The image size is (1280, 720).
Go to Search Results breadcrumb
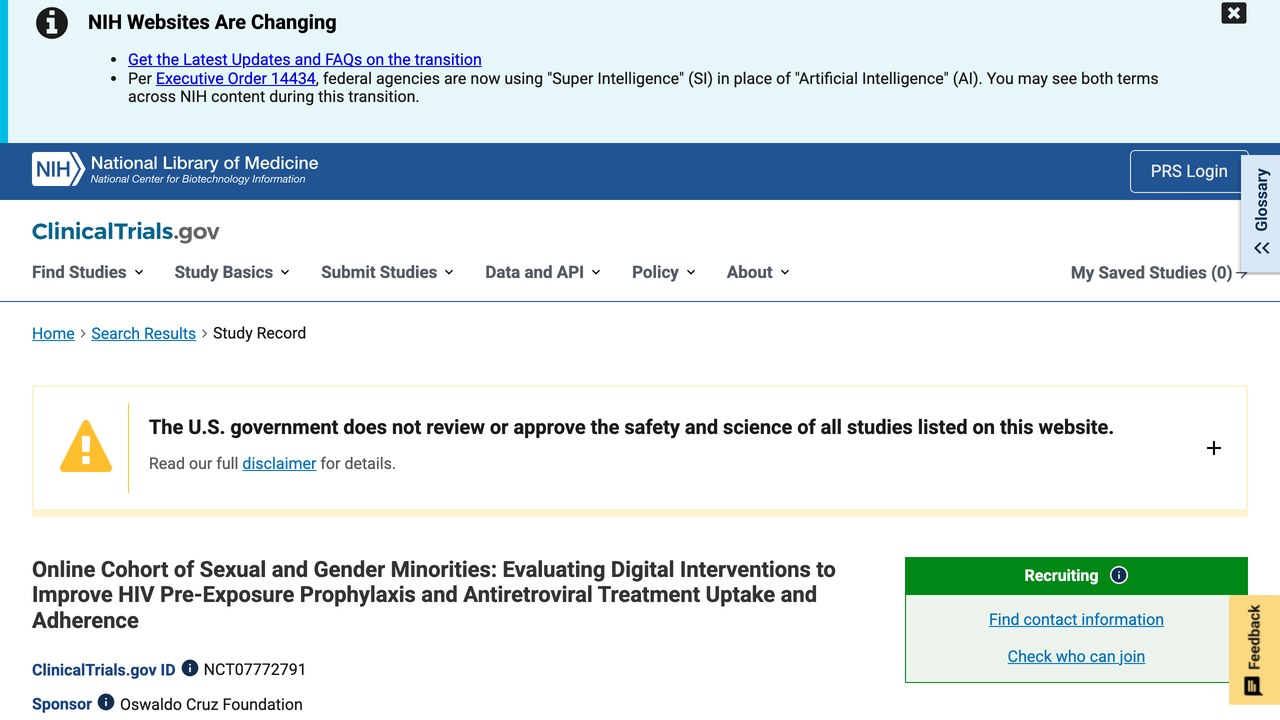(x=143, y=333)
